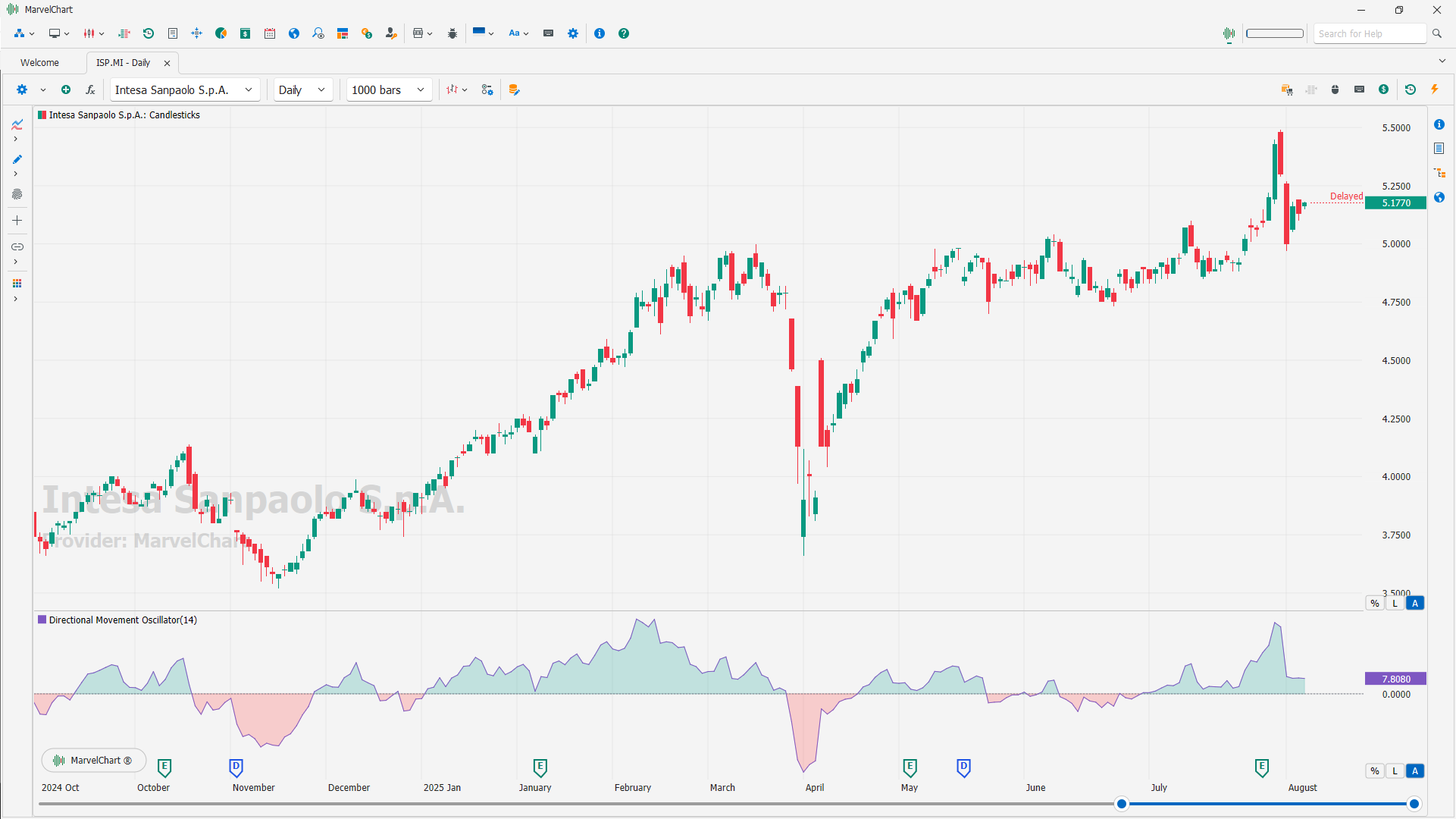This screenshot has width=1456, height=819.
Task: Open blue gear settings in main toolbar
Action: tap(573, 33)
